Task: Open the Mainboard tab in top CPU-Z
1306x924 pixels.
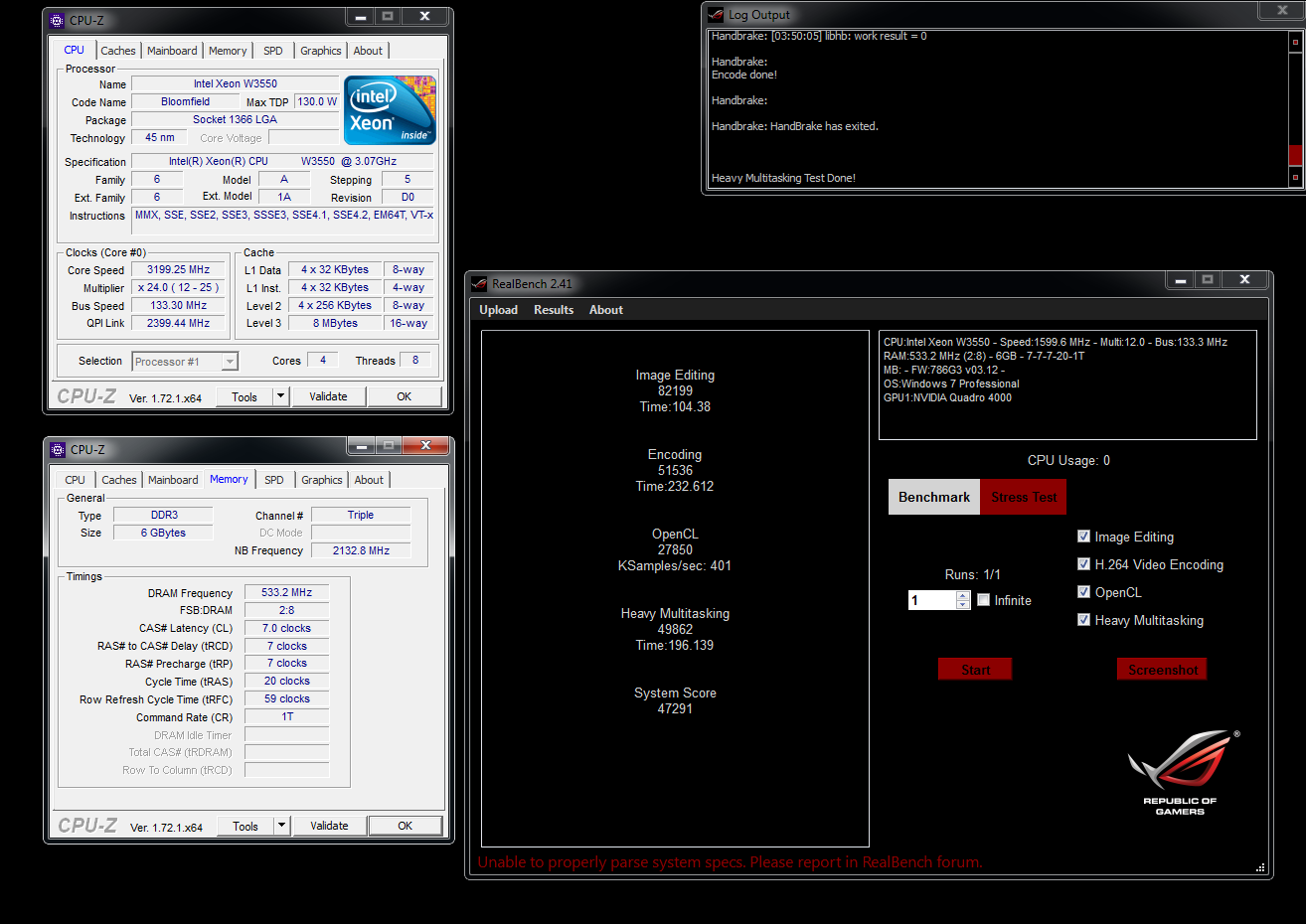Action: pyautogui.click(x=172, y=51)
